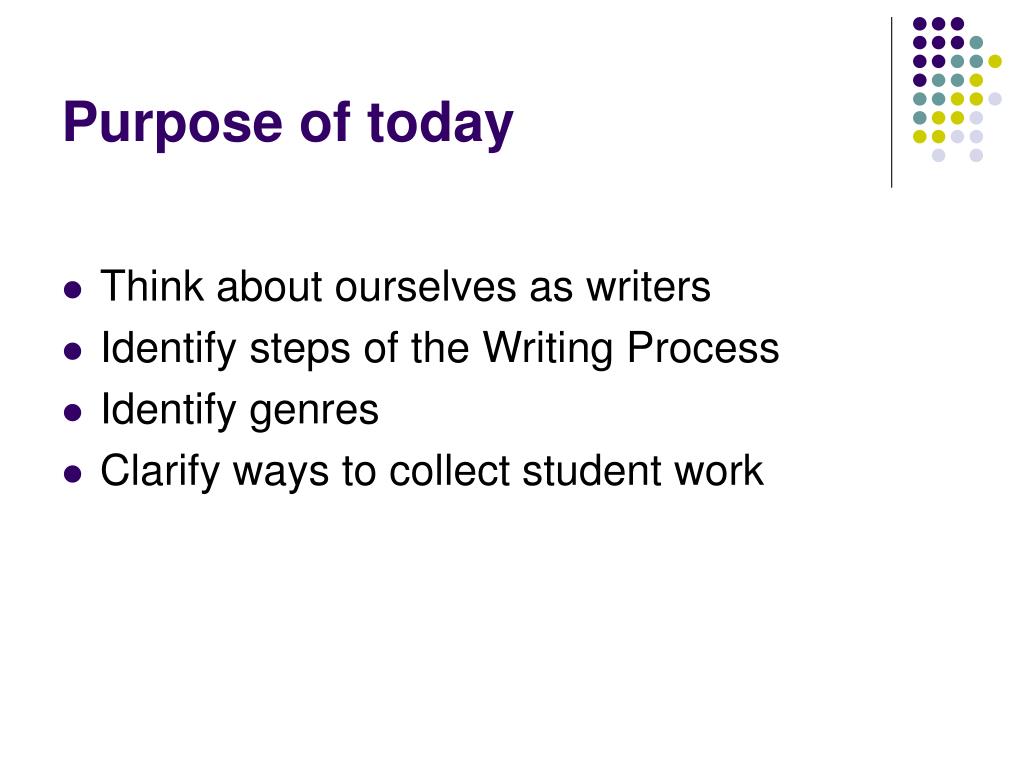Click the lone yellow dot at far right

point(995,61)
